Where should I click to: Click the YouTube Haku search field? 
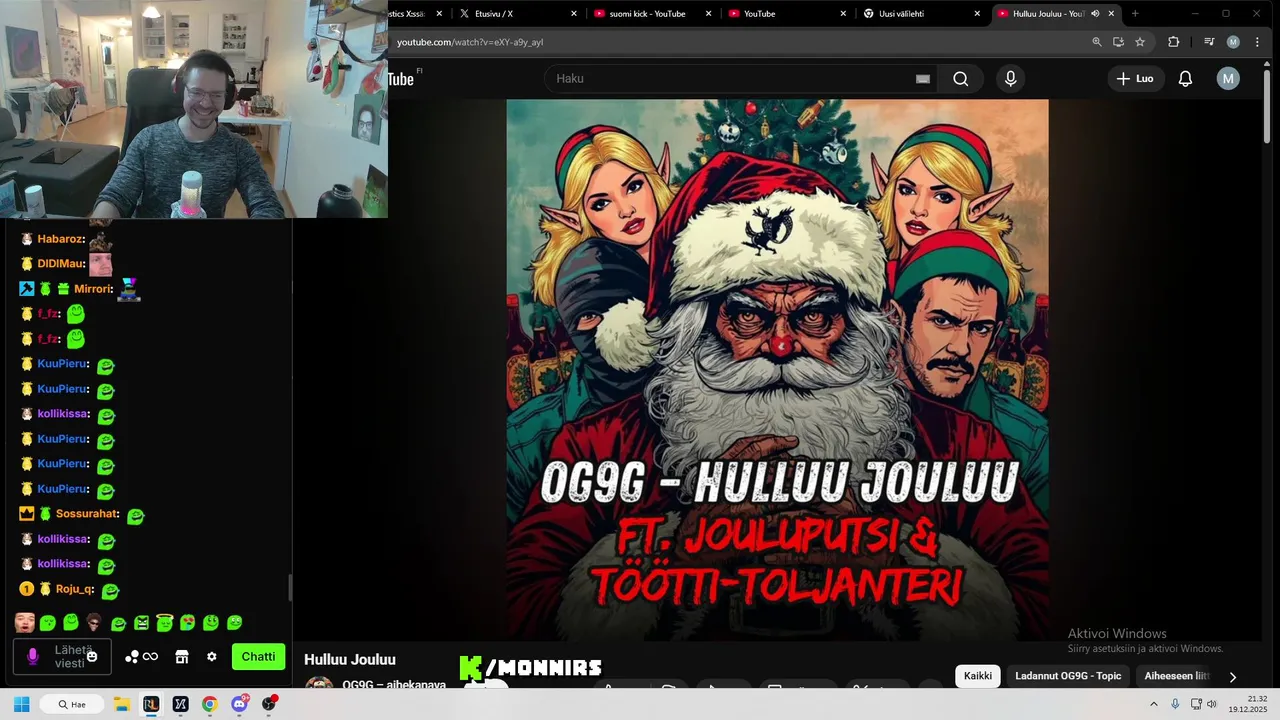pyautogui.click(x=741, y=79)
